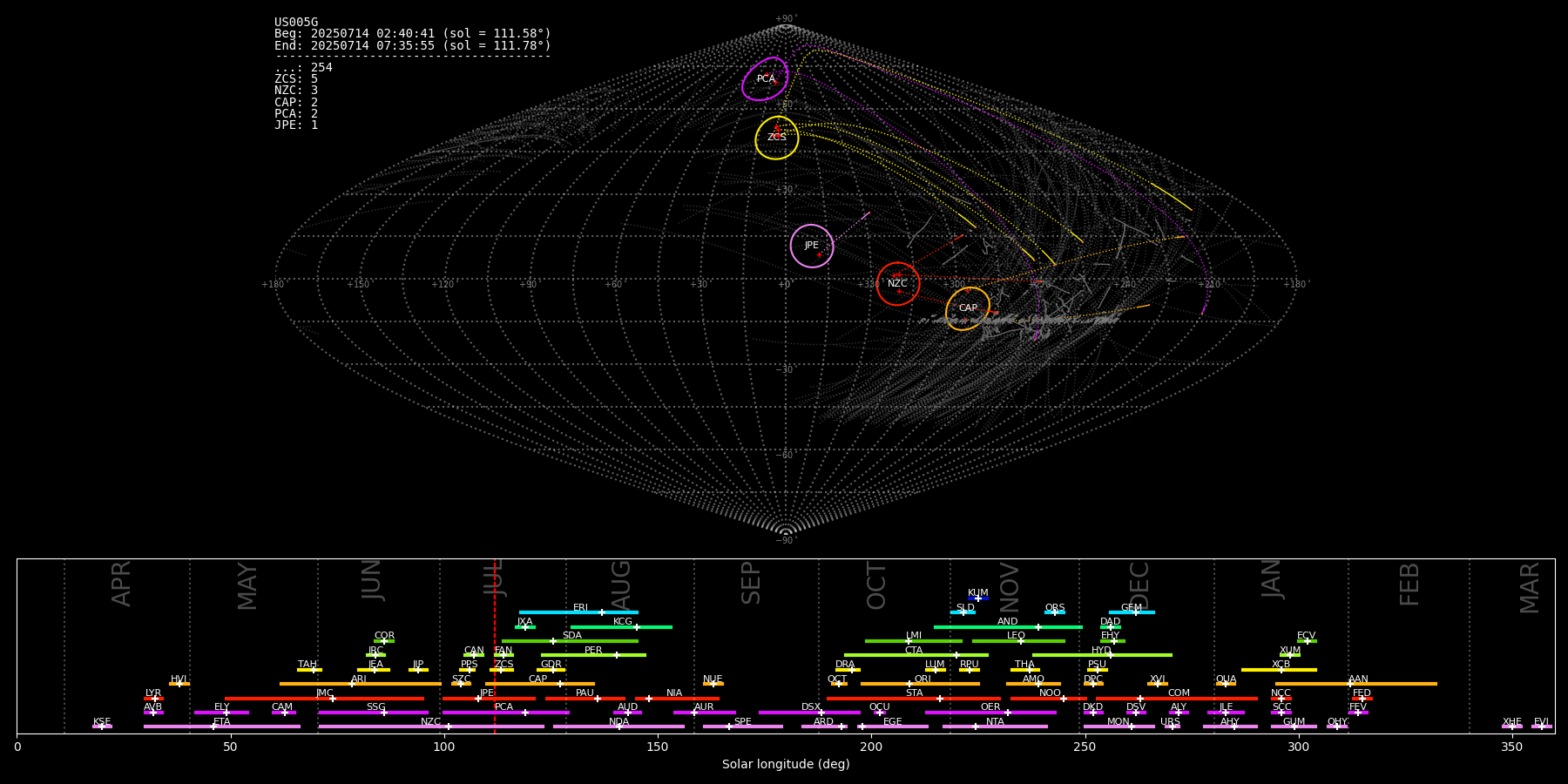Click the red STA shower bar
This screenshot has width=1568, height=784.
(x=914, y=699)
